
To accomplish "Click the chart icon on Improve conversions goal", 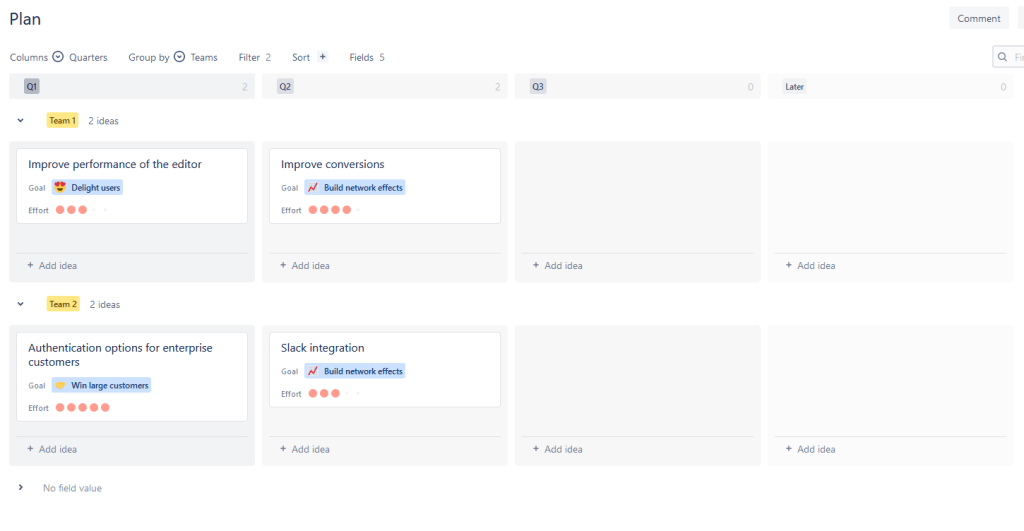I will (313, 187).
